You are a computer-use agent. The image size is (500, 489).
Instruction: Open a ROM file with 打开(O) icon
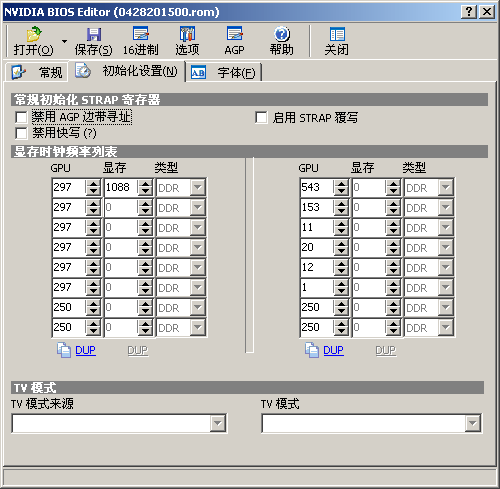pyautogui.click(x=34, y=41)
